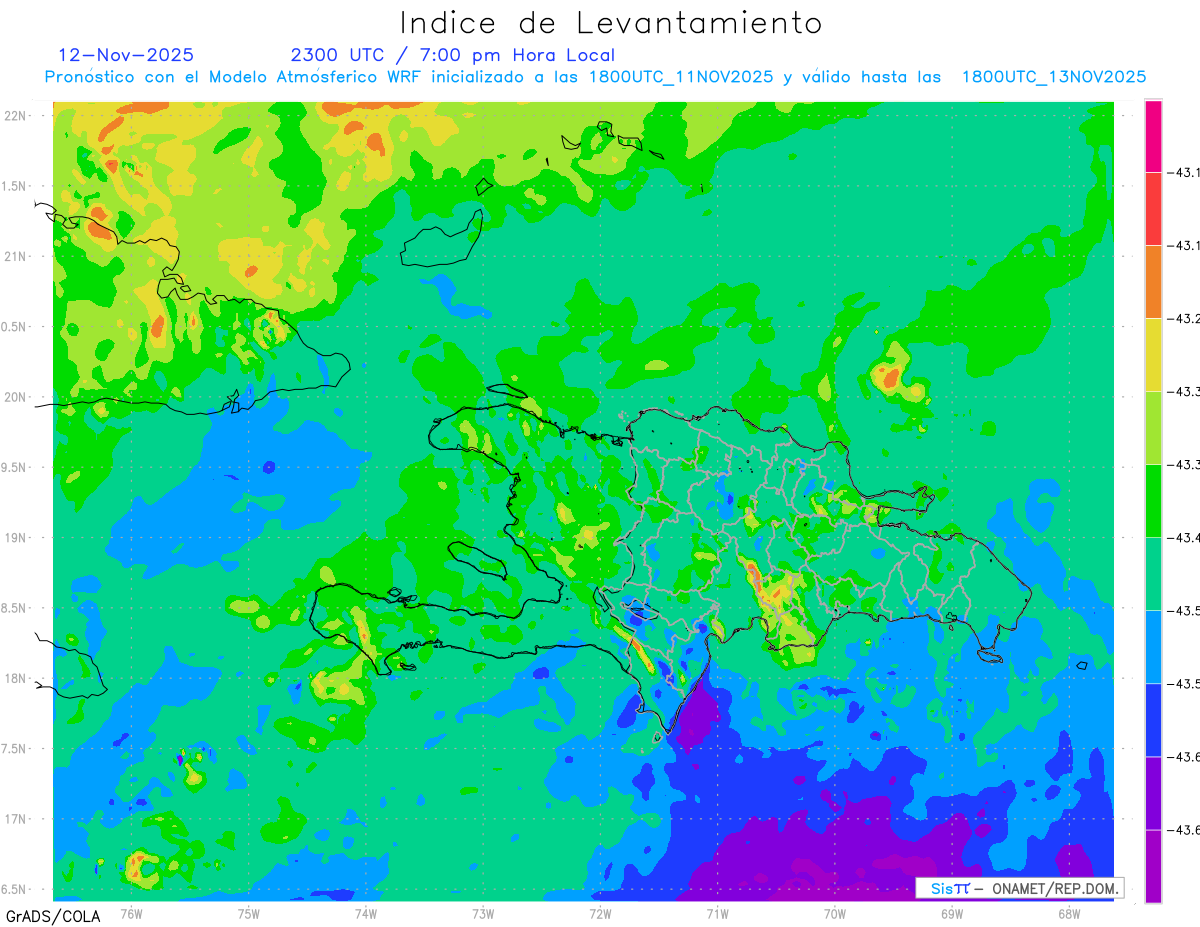The width and height of the screenshot is (1200, 927).
Task: Click the '-43.4' legend value
Action: pyautogui.click(x=1186, y=538)
